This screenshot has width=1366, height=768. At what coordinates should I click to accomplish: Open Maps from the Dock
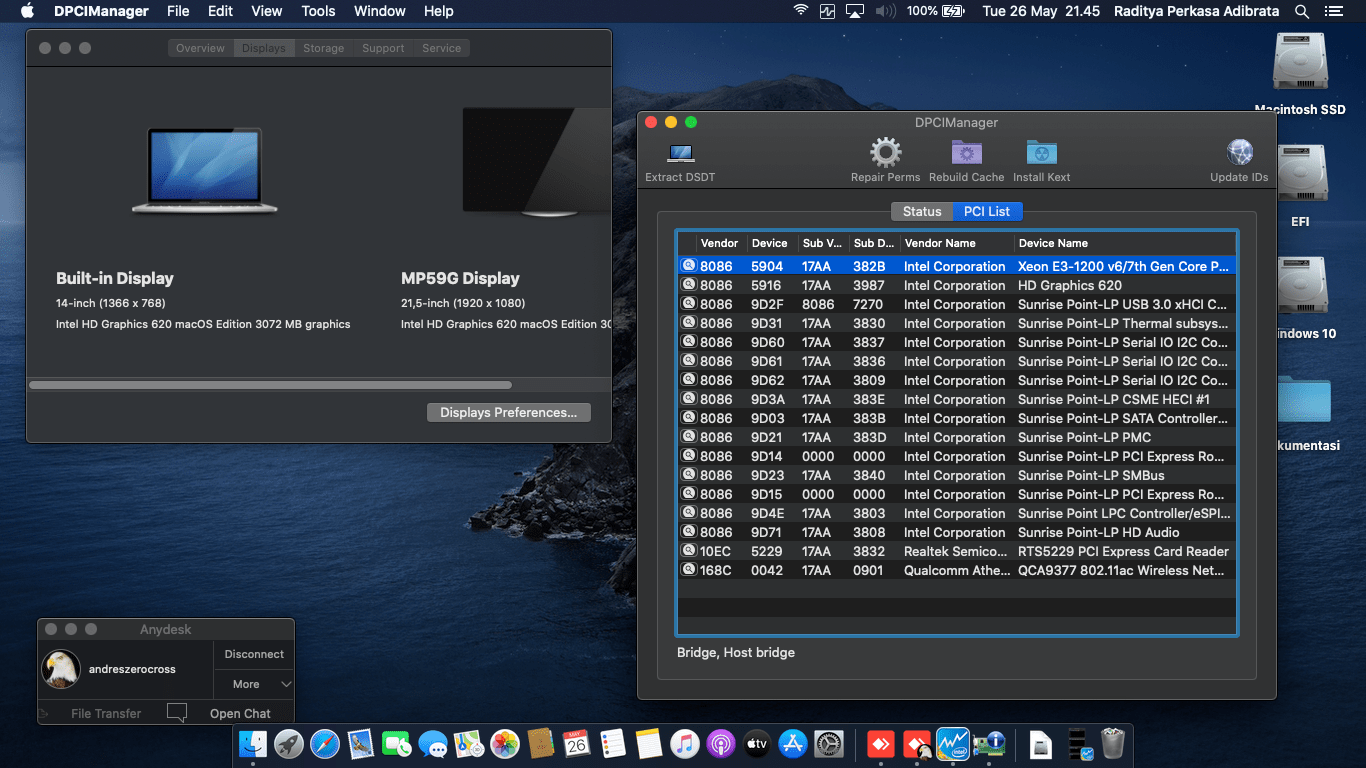[469, 744]
